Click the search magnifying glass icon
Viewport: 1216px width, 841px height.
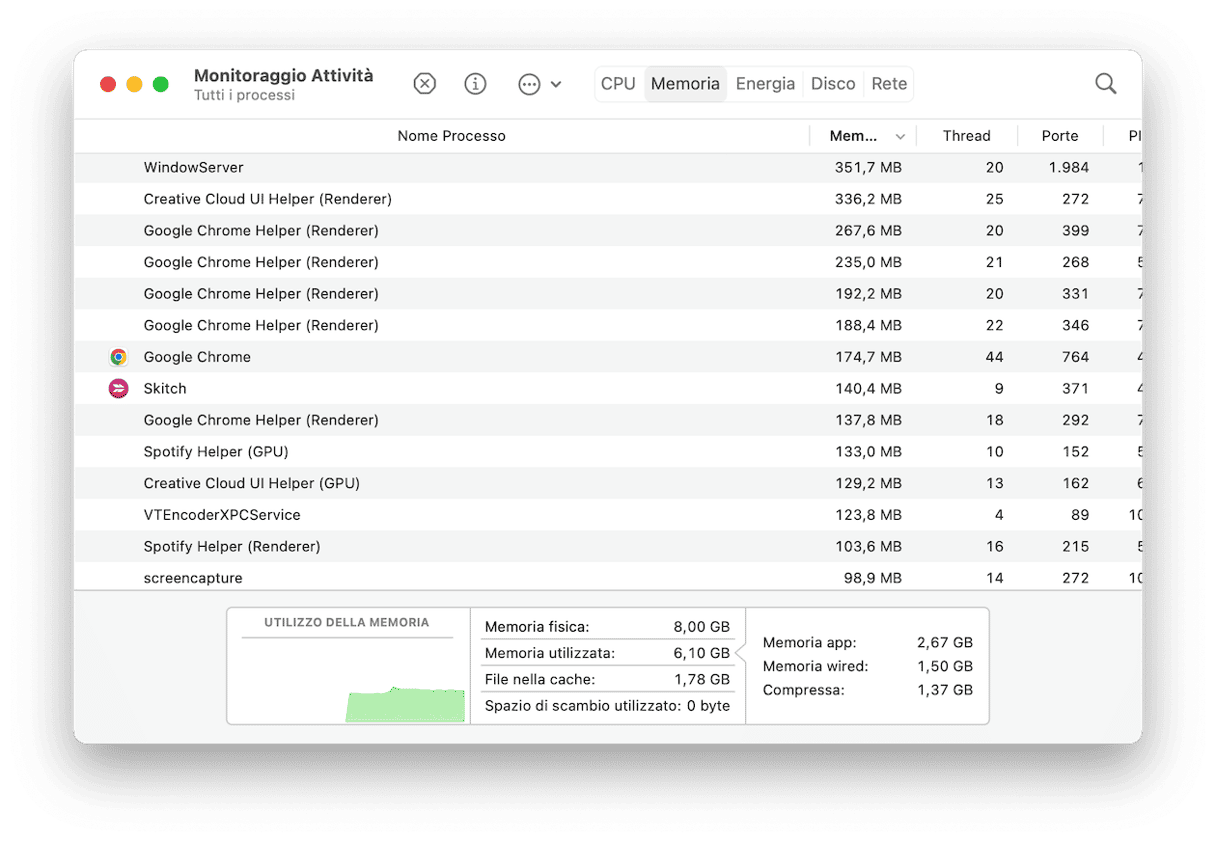1105,84
